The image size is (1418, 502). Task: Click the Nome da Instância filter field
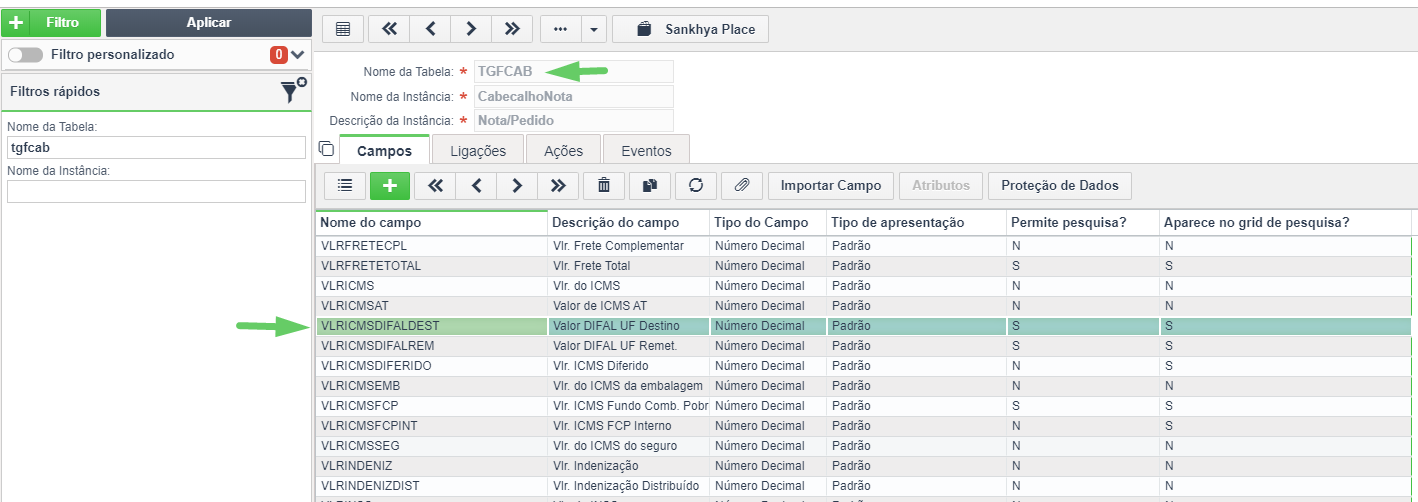coord(156,191)
